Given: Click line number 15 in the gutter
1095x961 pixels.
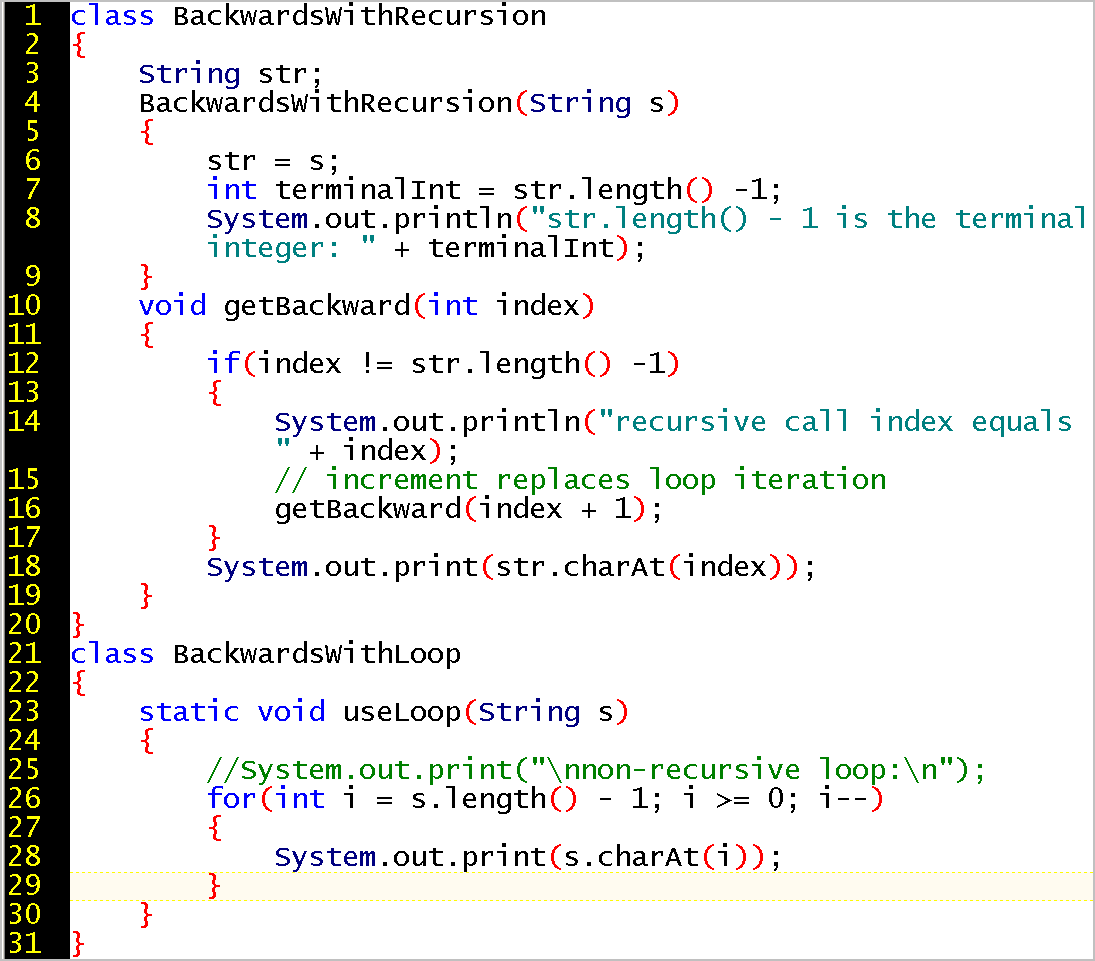Looking at the screenshot, I should (24, 480).
